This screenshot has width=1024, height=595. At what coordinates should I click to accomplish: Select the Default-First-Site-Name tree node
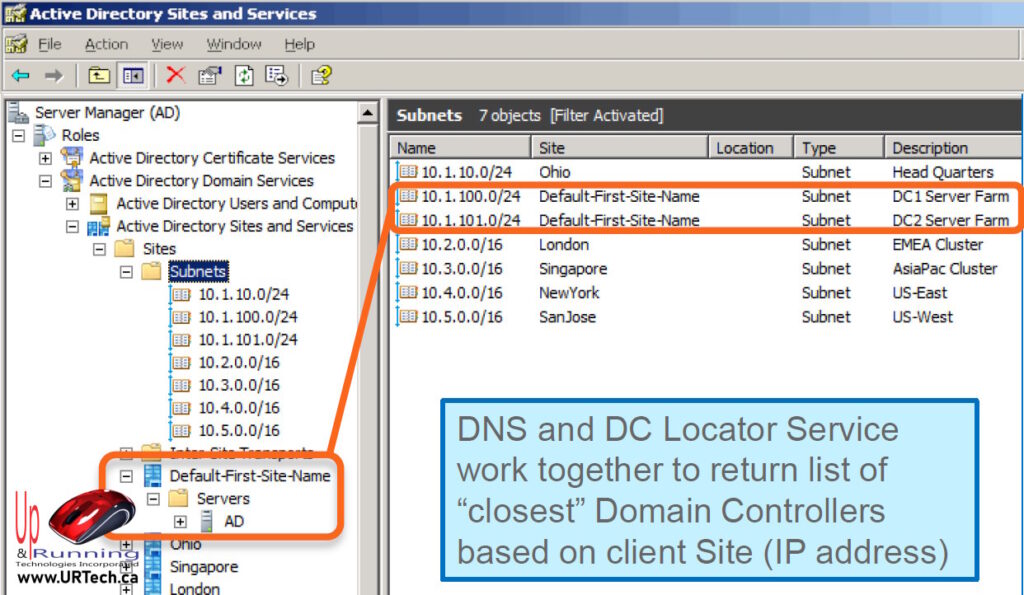[249, 476]
